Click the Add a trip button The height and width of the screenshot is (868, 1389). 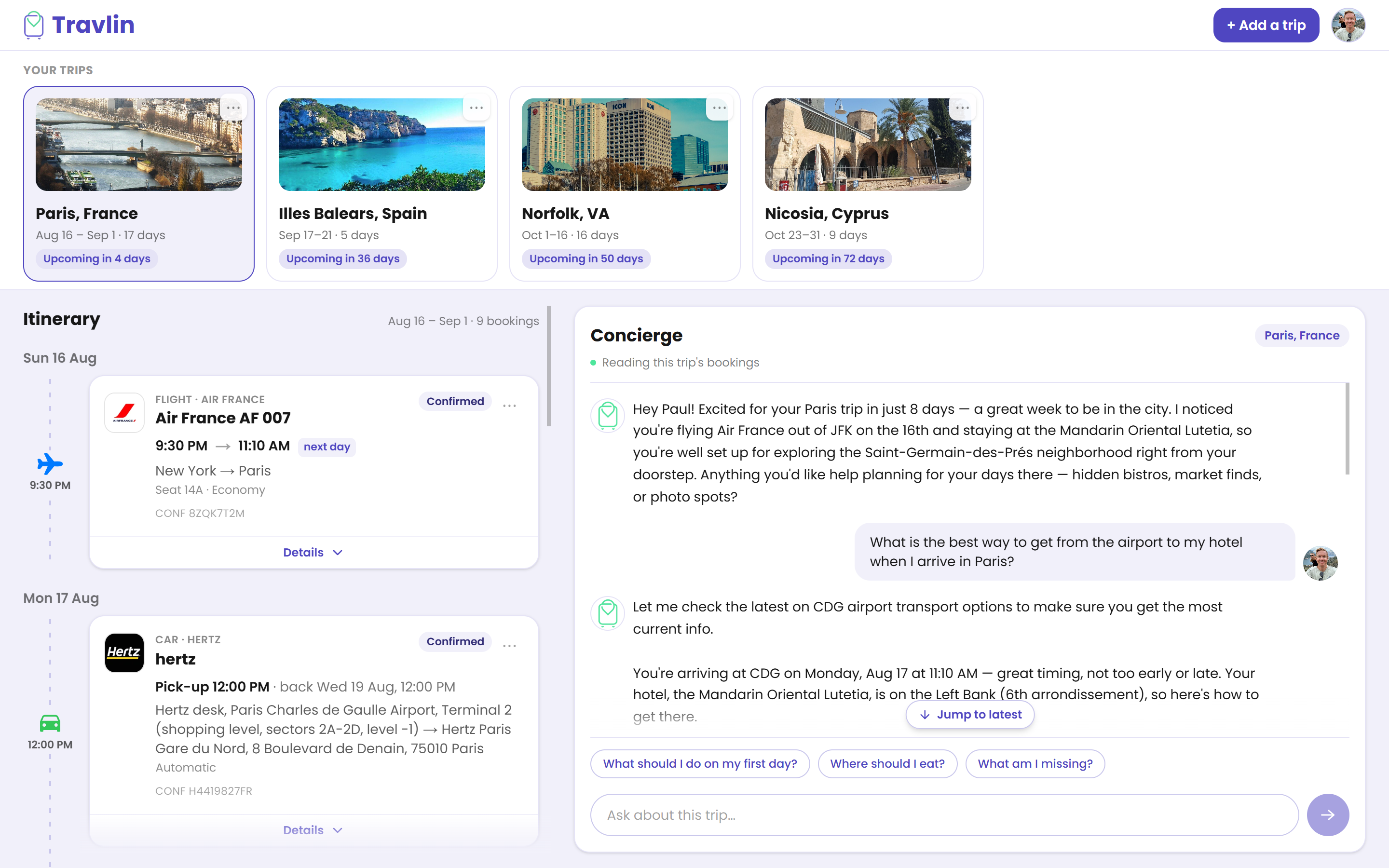point(1266,25)
